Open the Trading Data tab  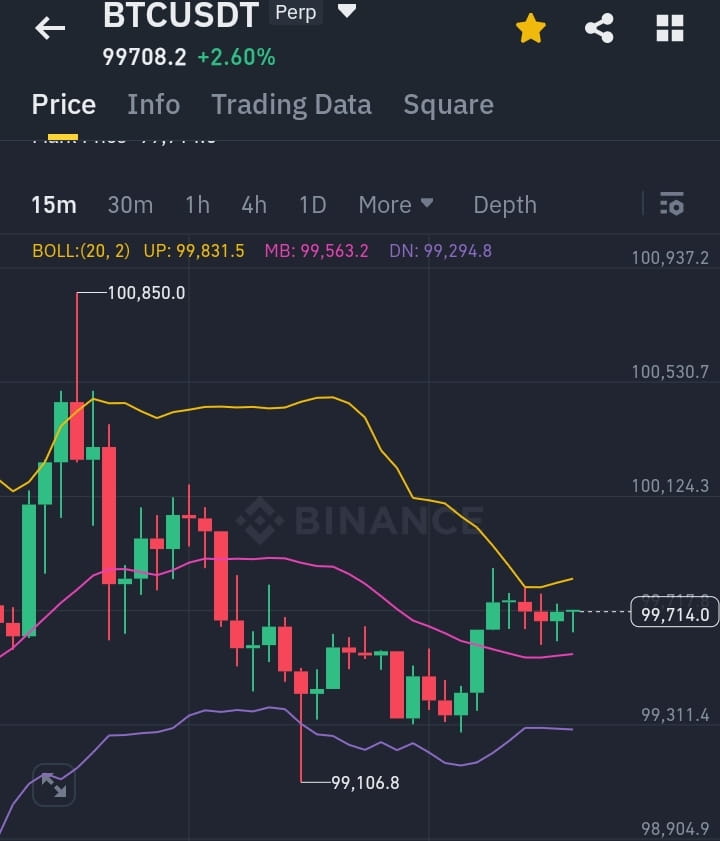coord(292,105)
